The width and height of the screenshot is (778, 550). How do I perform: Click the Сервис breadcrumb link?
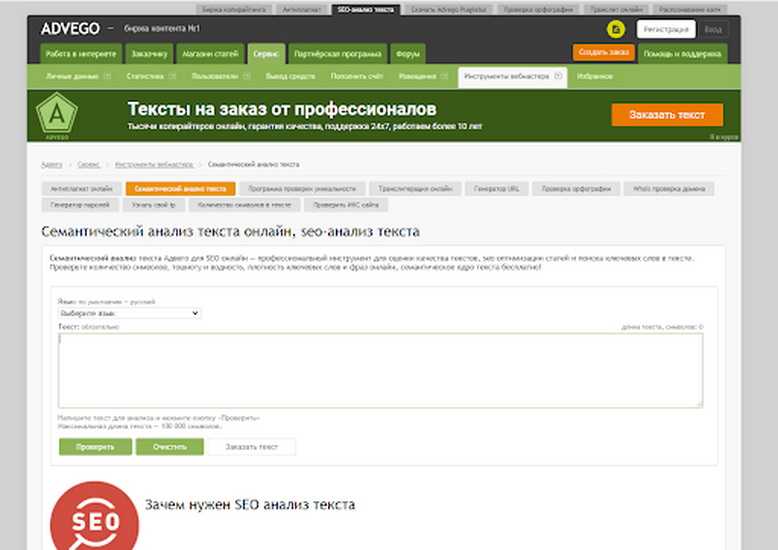point(89,164)
